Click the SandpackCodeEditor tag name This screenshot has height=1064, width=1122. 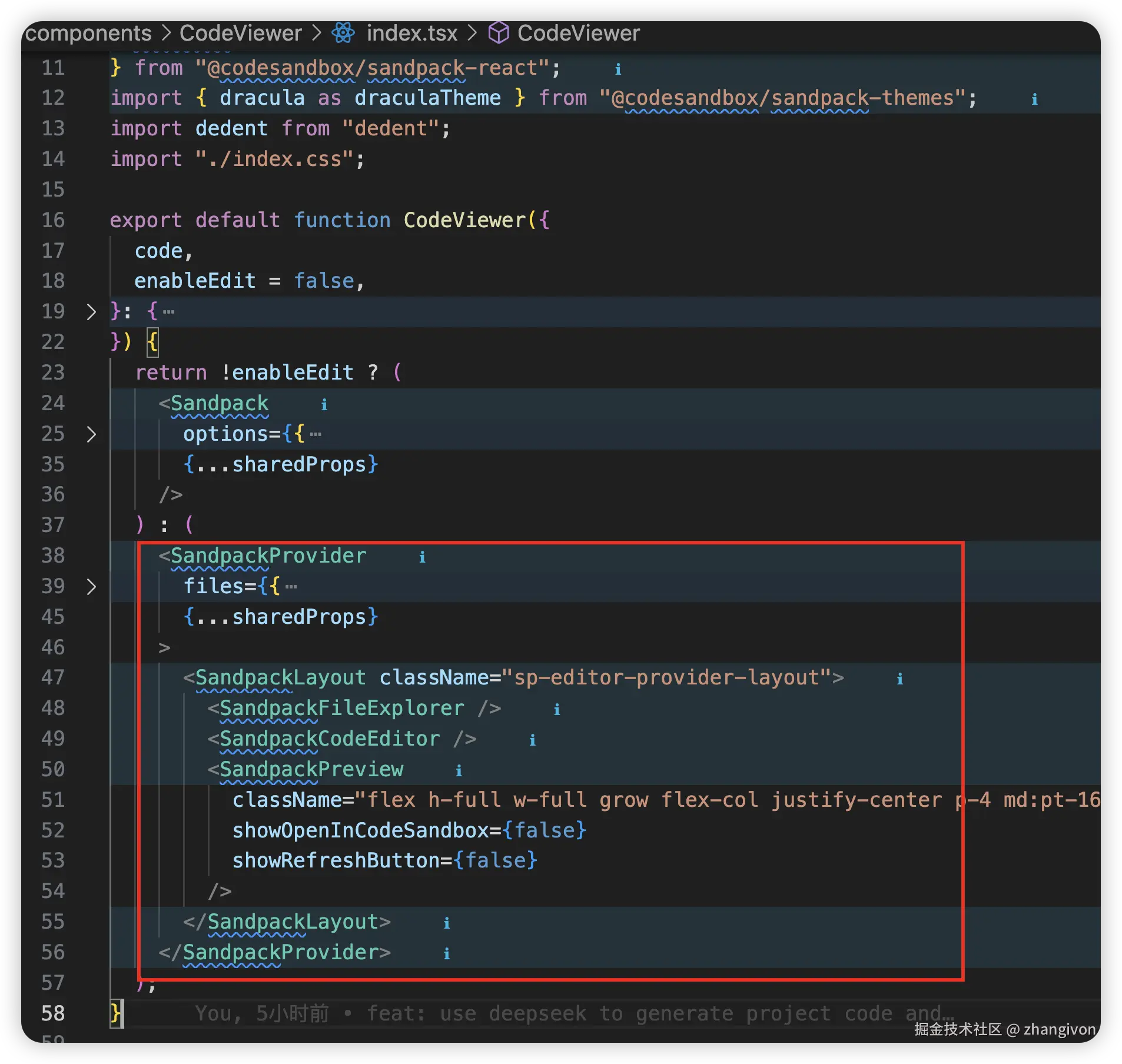(x=330, y=739)
